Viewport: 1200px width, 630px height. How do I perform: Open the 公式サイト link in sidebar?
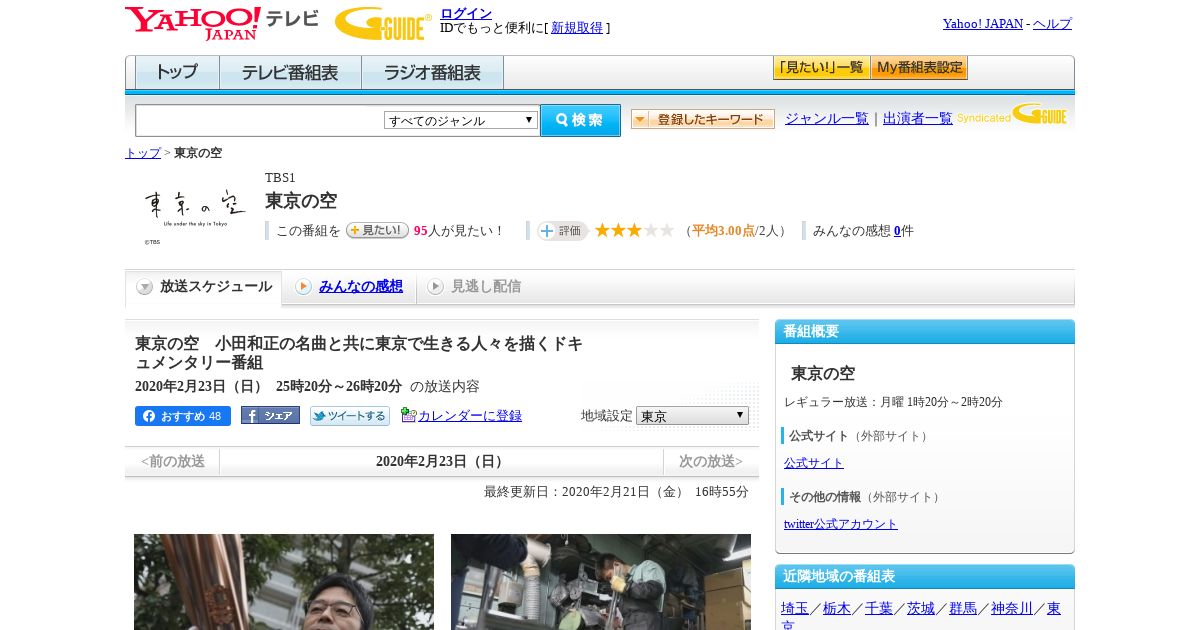(814, 463)
